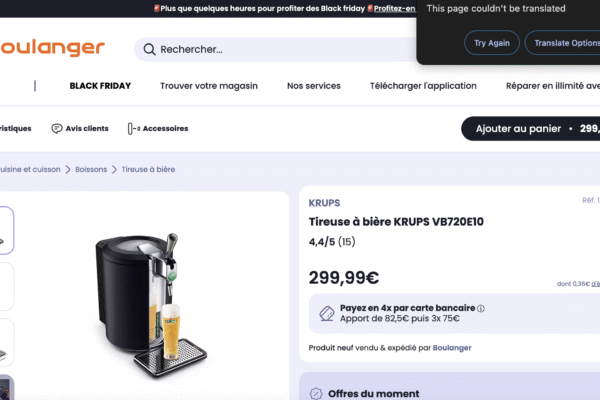The image size is (600, 400).
Task: Open the BLACK FRIDAY menu
Action: tap(100, 86)
